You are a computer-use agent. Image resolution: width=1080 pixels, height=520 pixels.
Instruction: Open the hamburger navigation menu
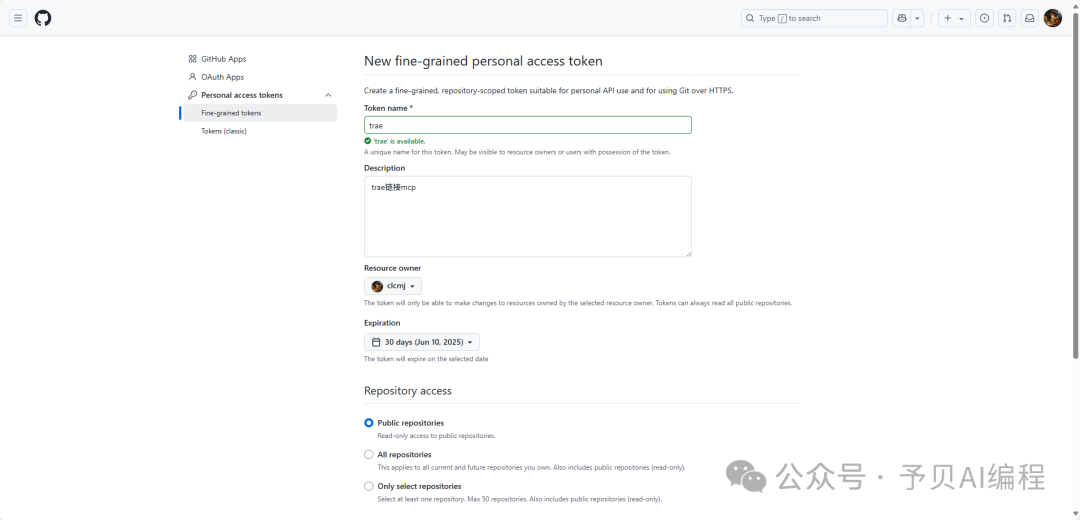18,18
